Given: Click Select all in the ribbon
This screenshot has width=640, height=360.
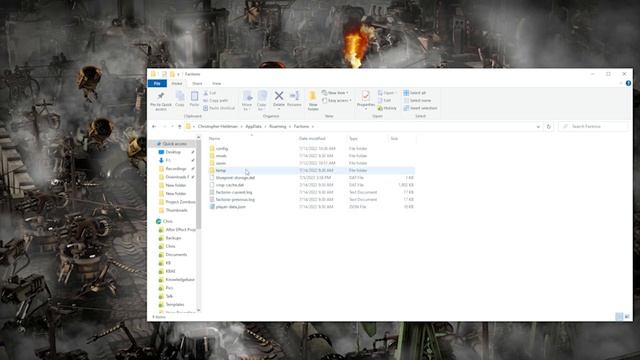Looking at the screenshot, I should [x=415, y=93].
